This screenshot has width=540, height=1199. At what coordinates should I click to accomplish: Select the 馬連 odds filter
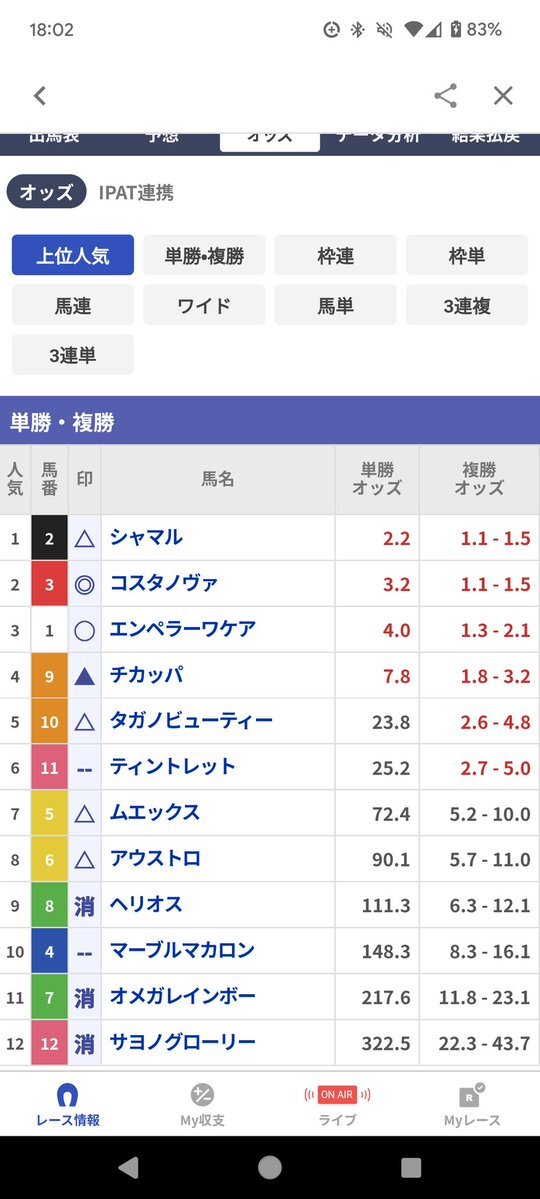tap(73, 305)
